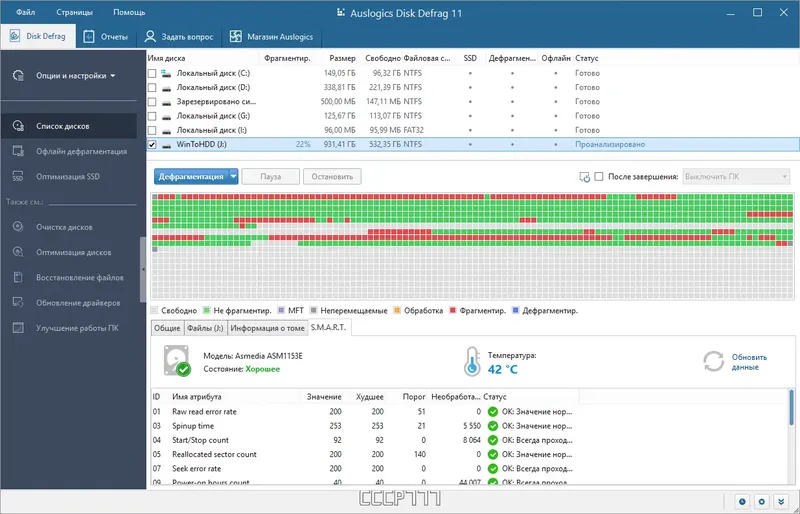Click the Остановить button
This screenshot has width=800, height=514.
pyautogui.click(x=332, y=177)
